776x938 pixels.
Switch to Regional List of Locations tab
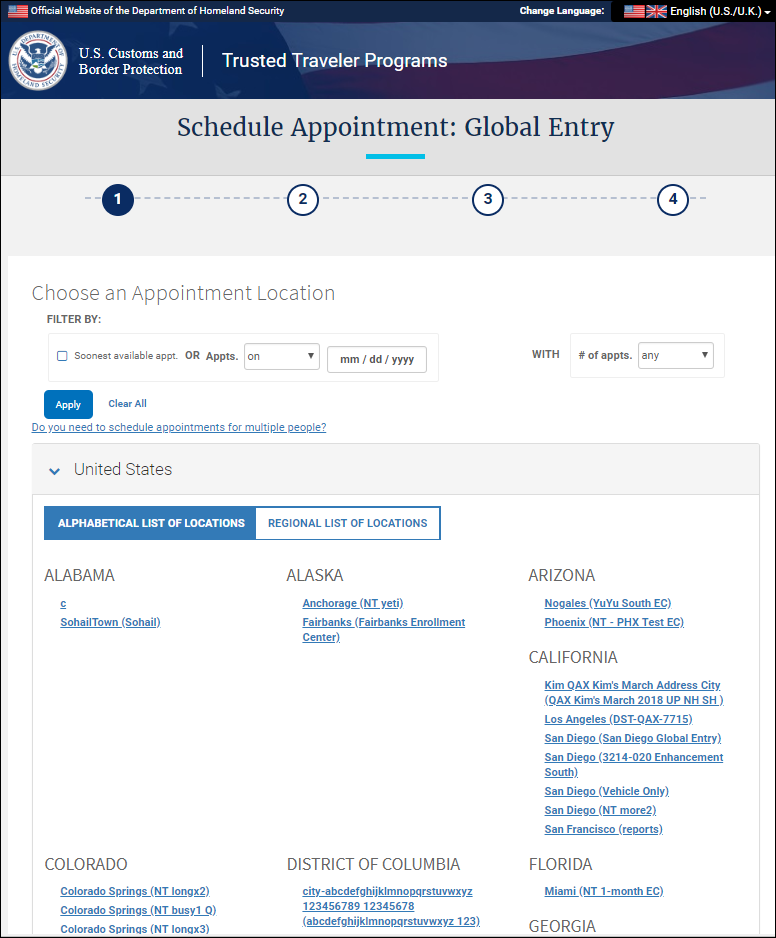(x=348, y=523)
